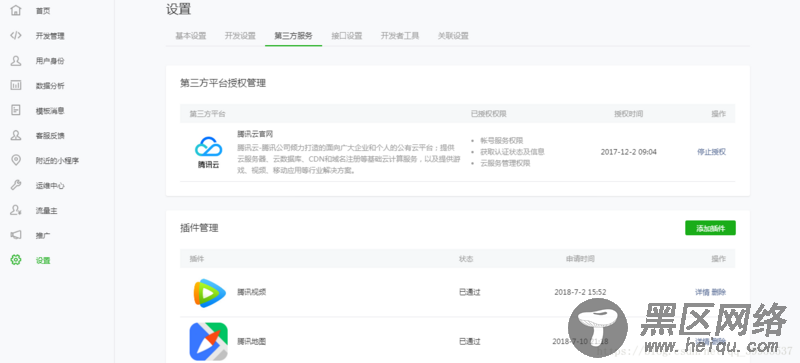The height and width of the screenshot is (363, 800).
Task: Click the 推广 megaphone icon
Action: [x=16, y=235]
